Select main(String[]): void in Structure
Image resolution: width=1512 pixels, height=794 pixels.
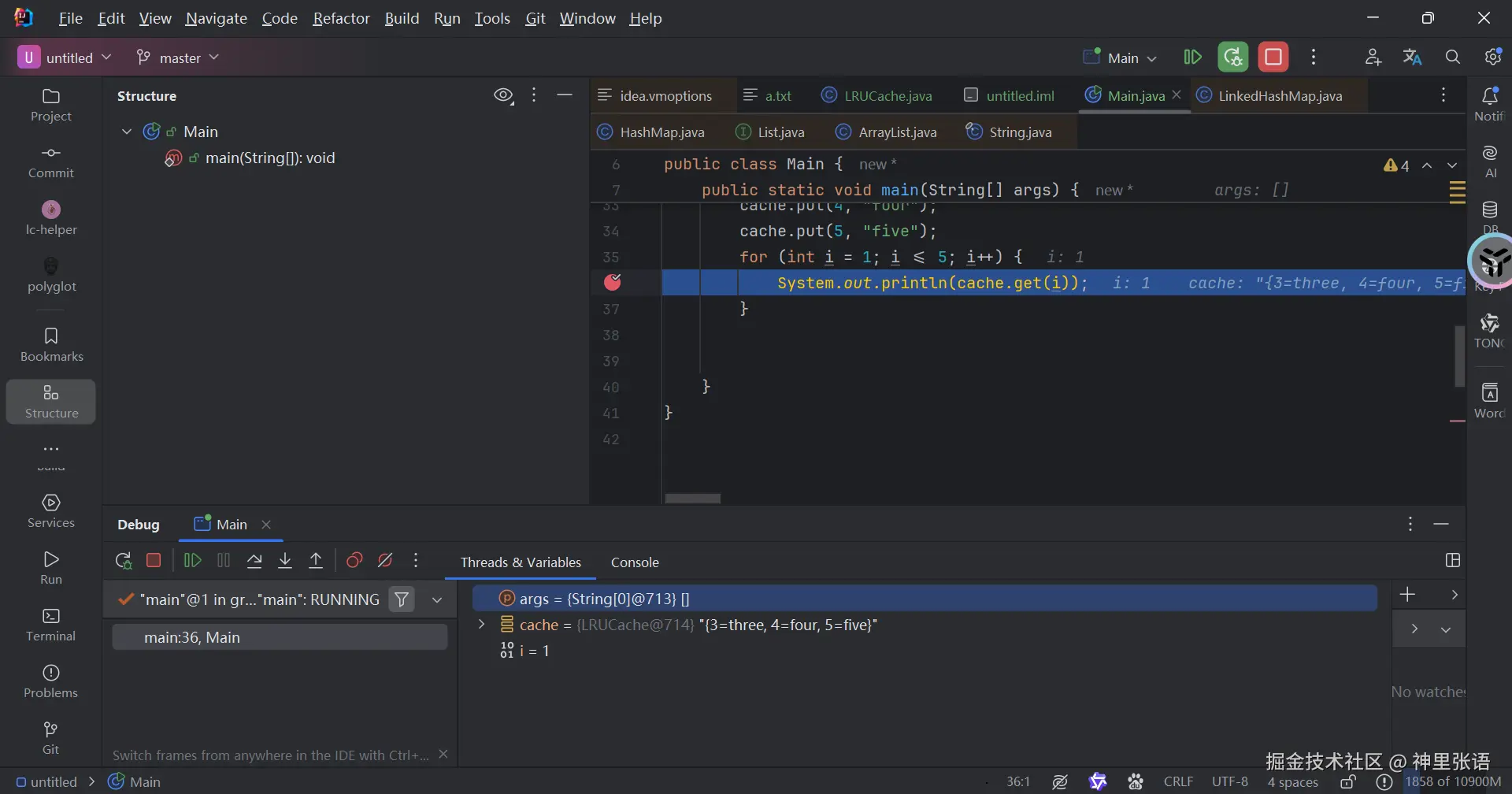click(x=270, y=158)
